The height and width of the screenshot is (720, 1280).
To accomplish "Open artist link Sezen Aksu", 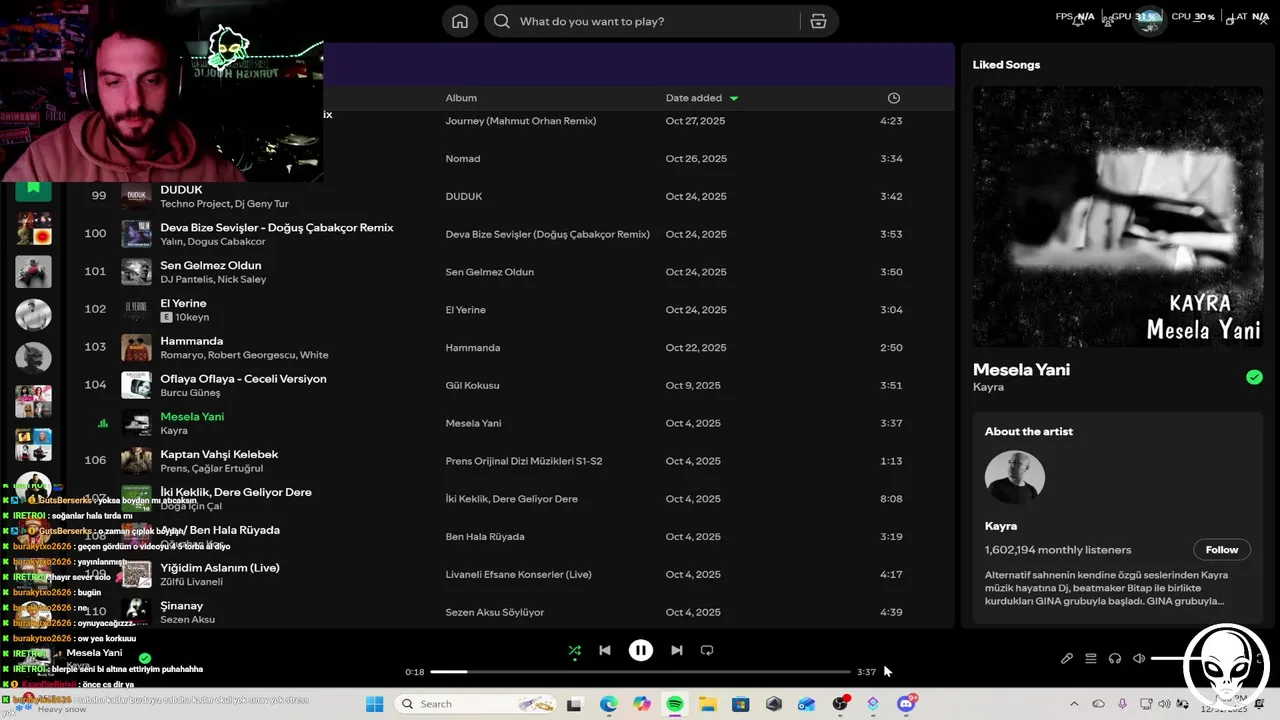I will tap(188, 620).
